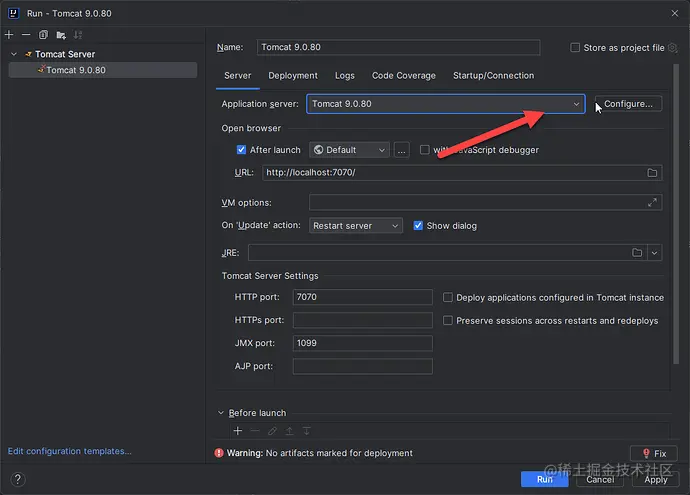This screenshot has width=690, height=495.
Task: Collapse the Before launch section
Action: [x=221, y=413]
